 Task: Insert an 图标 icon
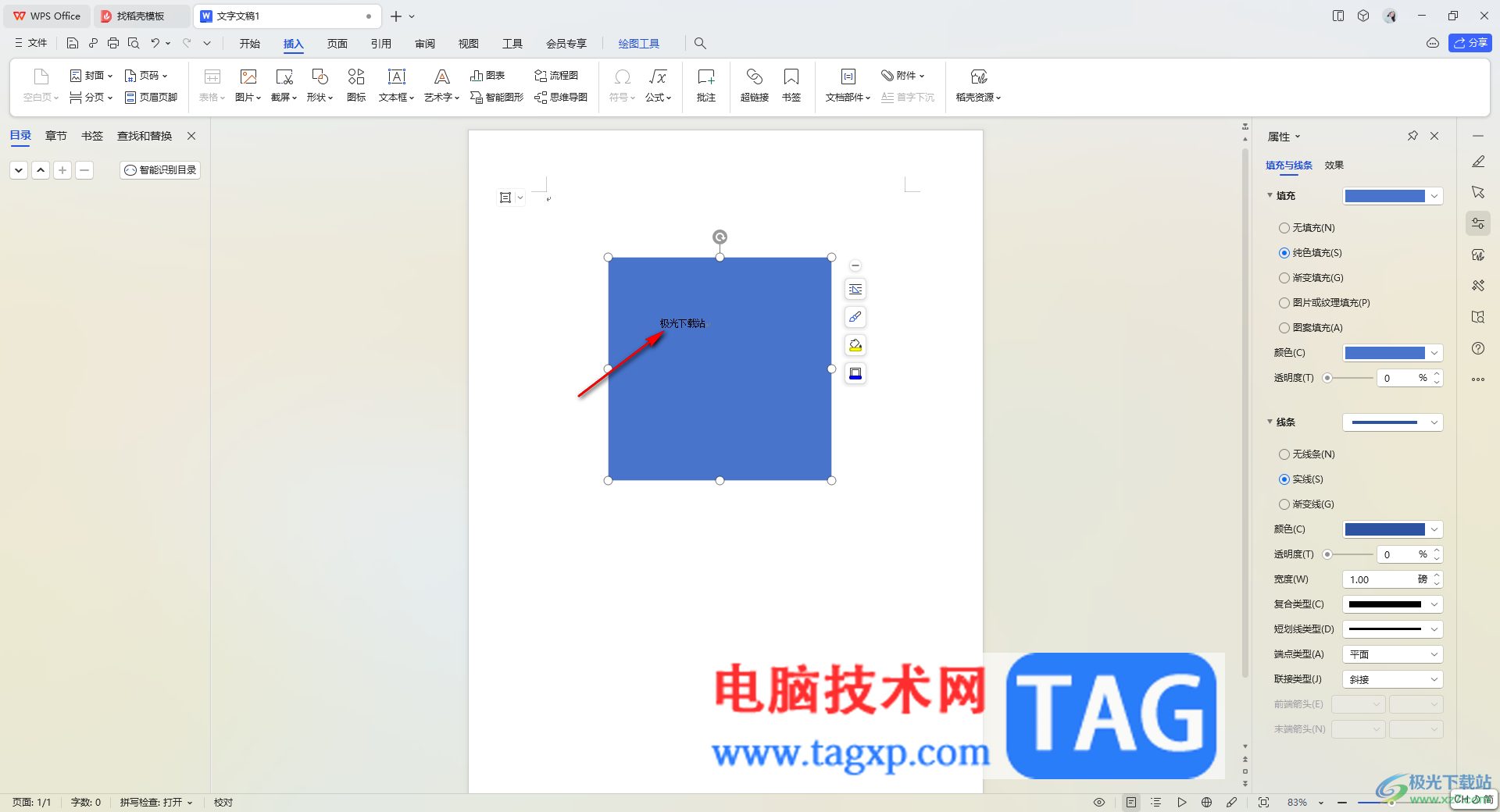point(356,86)
